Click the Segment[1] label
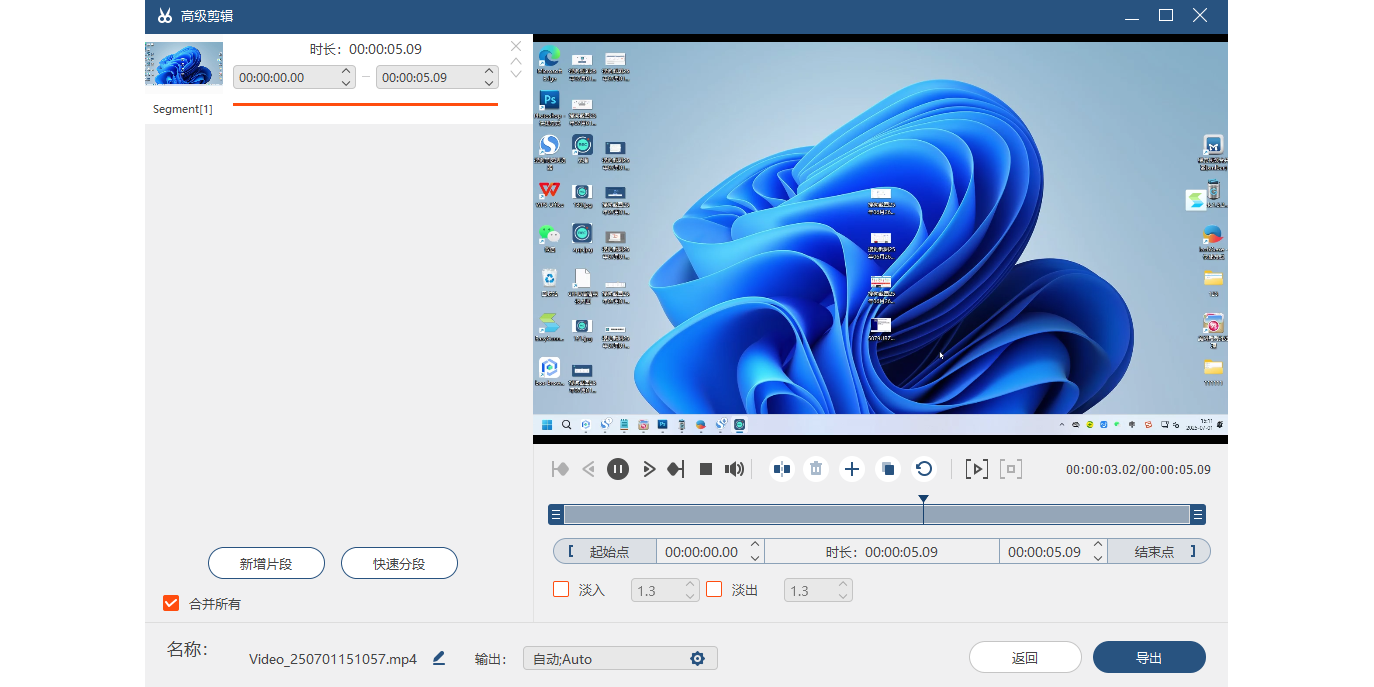 183,109
